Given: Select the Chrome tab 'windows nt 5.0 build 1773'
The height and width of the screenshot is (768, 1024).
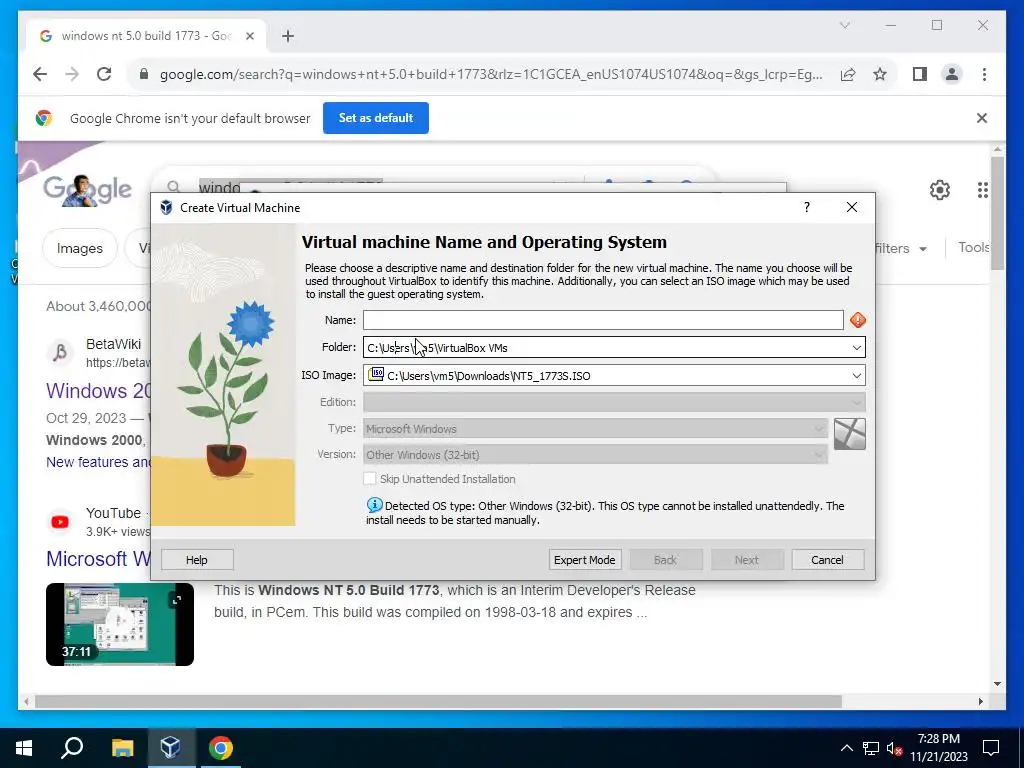Looking at the screenshot, I should [146, 36].
